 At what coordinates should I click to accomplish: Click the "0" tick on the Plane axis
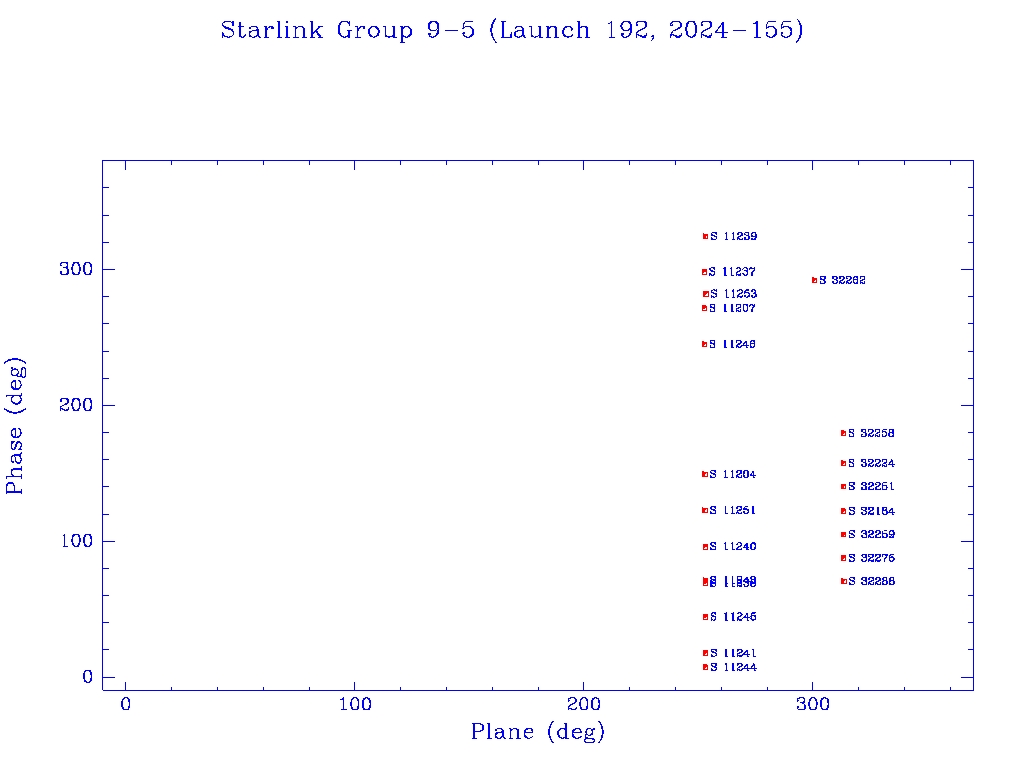point(125,704)
